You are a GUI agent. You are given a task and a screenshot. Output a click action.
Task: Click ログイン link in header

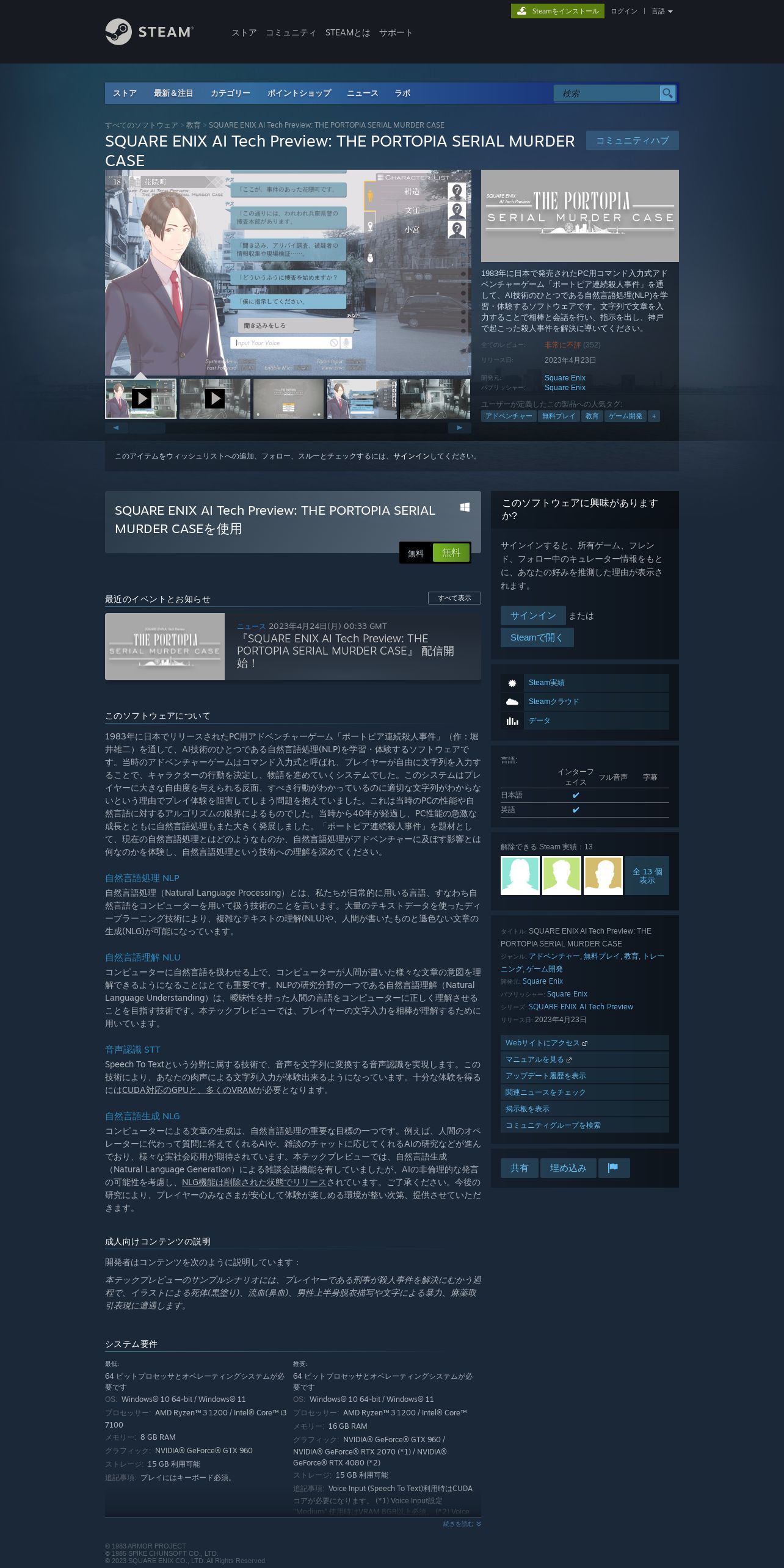pos(623,11)
